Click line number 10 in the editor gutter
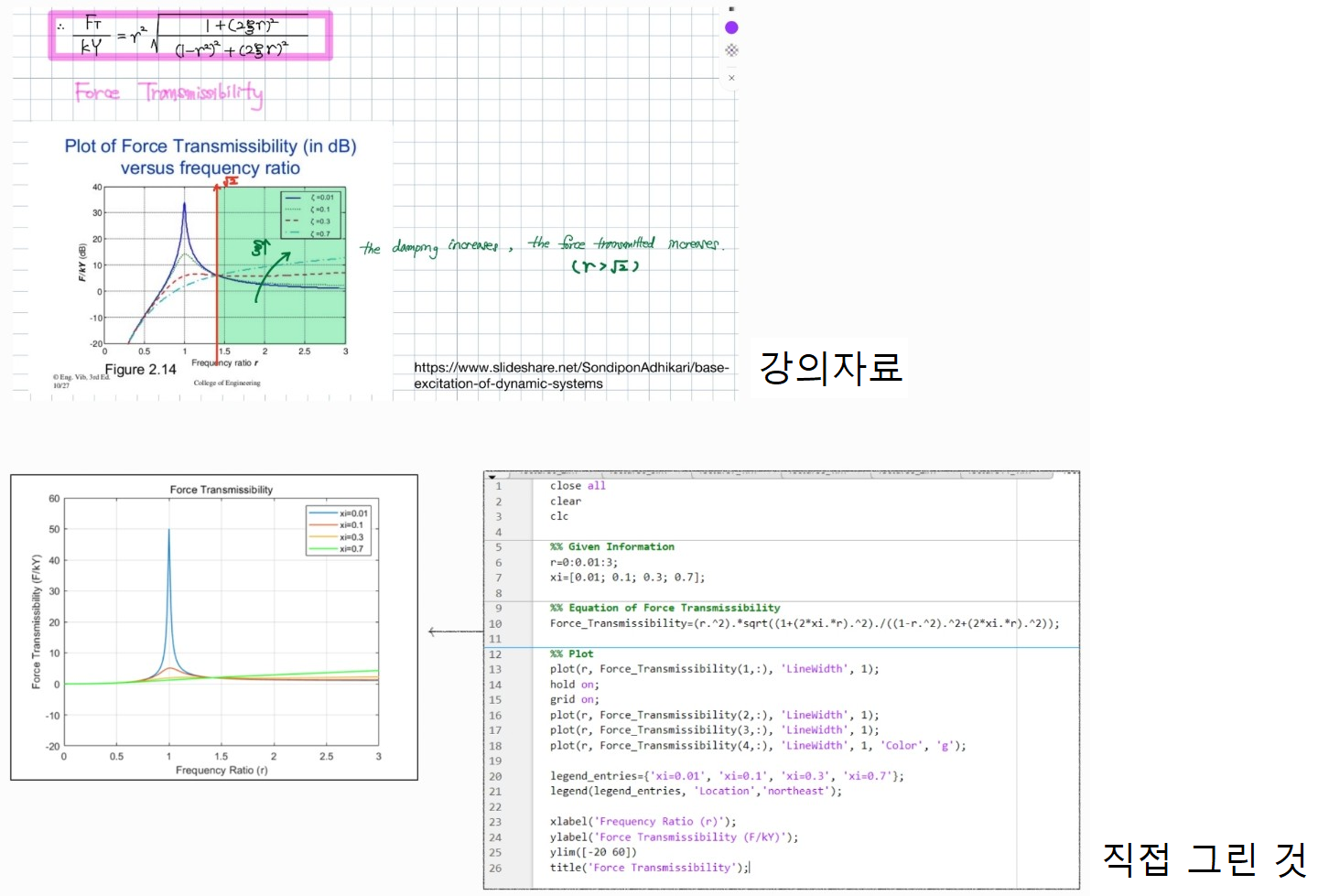This screenshot has height=896, width=1329. (495, 624)
